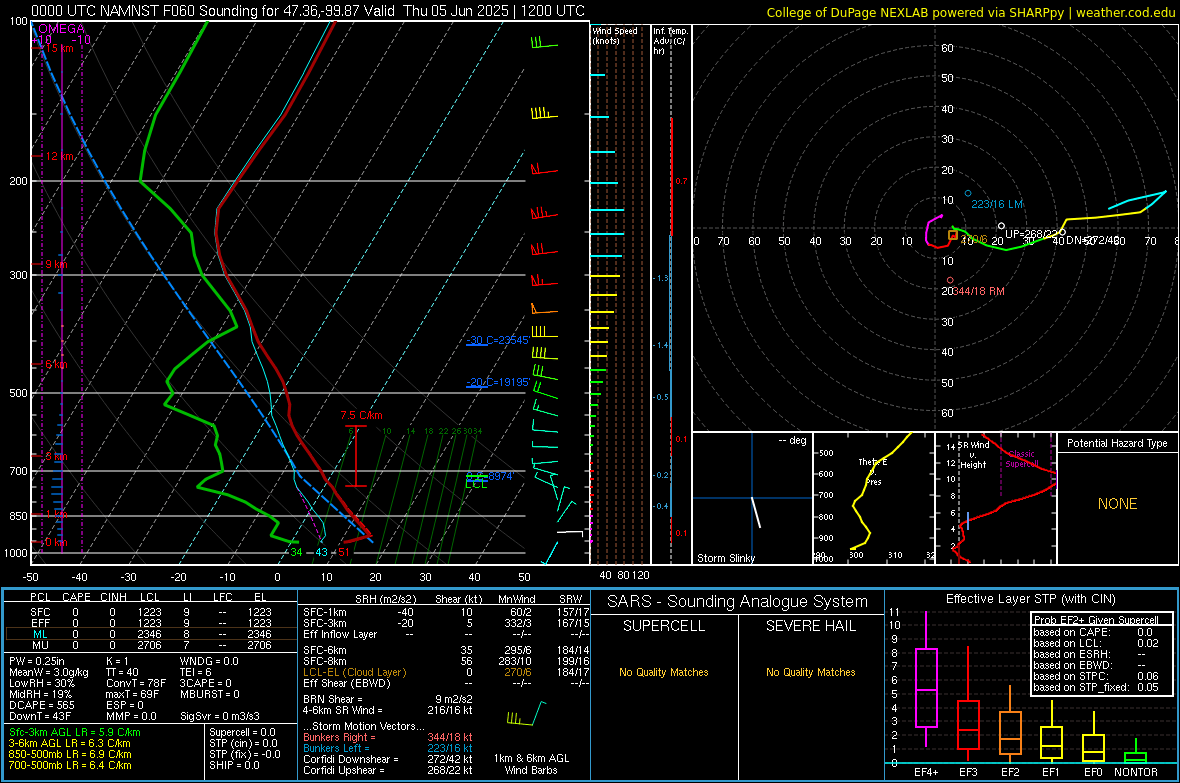
Task: Click the Theta-E v. Pres inset label
Action: [873, 472]
